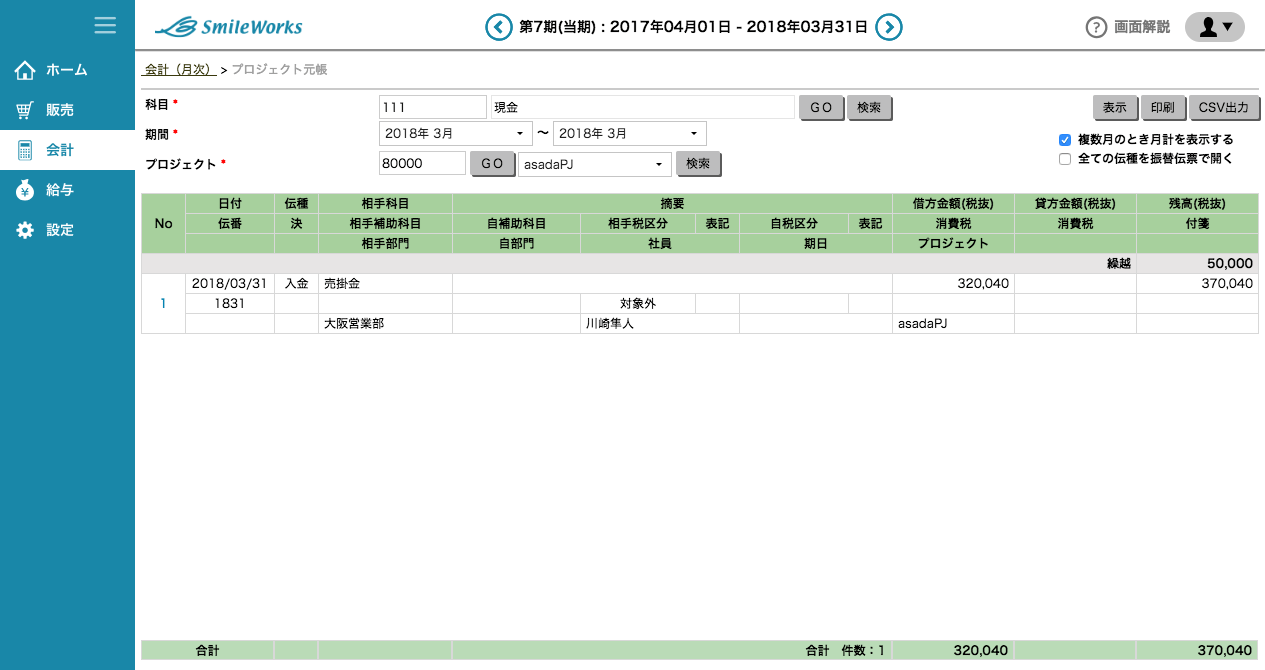Image resolution: width=1265 pixels, height=670 pixels.
Task: Click the CSV出力 button
Action: (1224, 107)
